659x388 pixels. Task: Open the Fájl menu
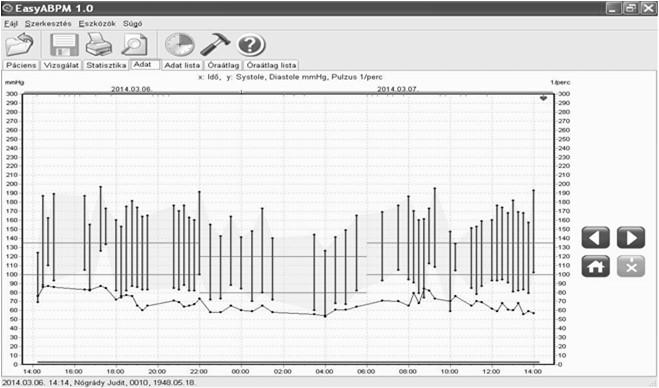[11, 24]
